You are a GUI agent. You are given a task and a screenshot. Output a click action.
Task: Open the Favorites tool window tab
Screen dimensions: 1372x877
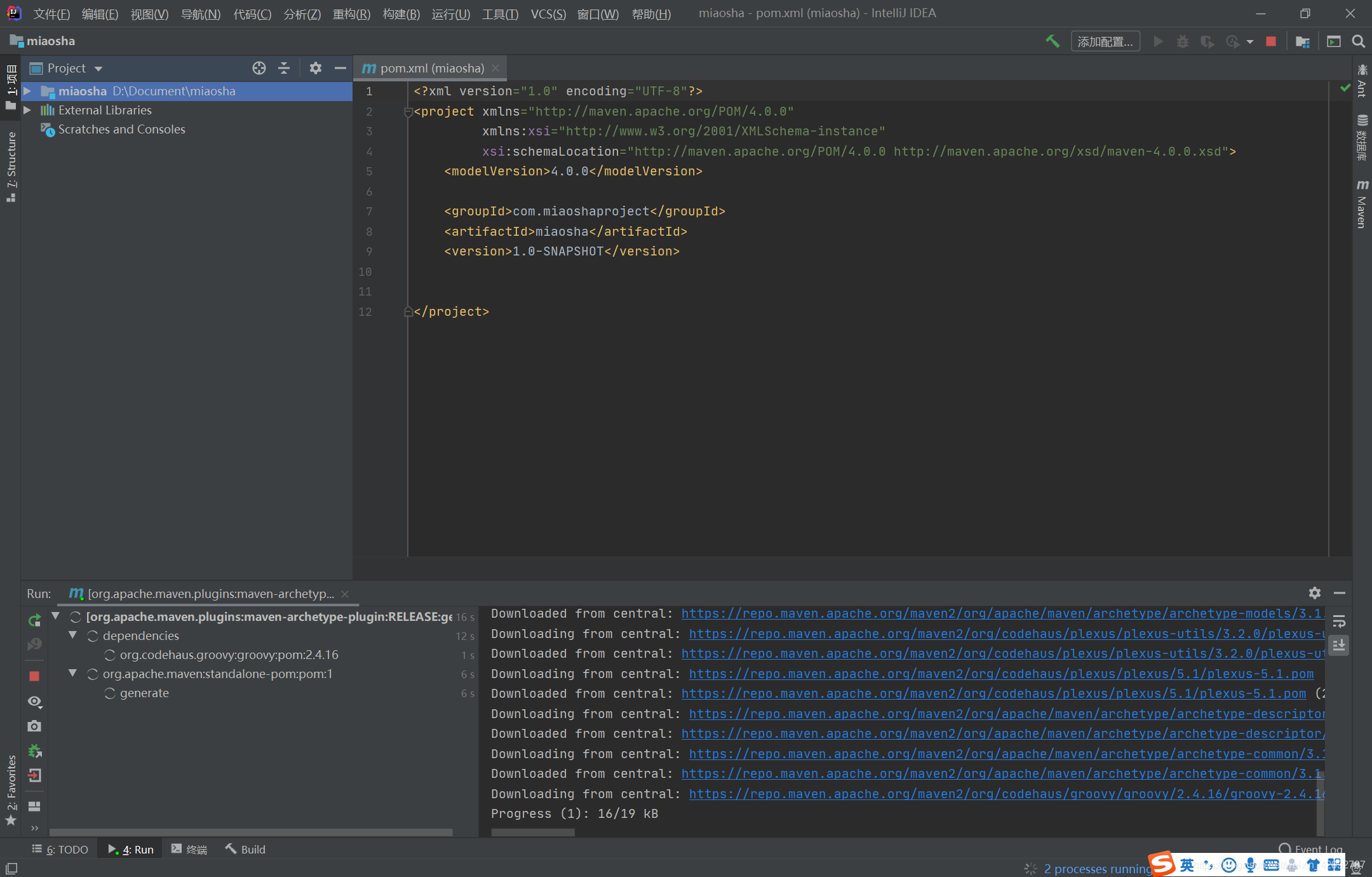(11, 790)
